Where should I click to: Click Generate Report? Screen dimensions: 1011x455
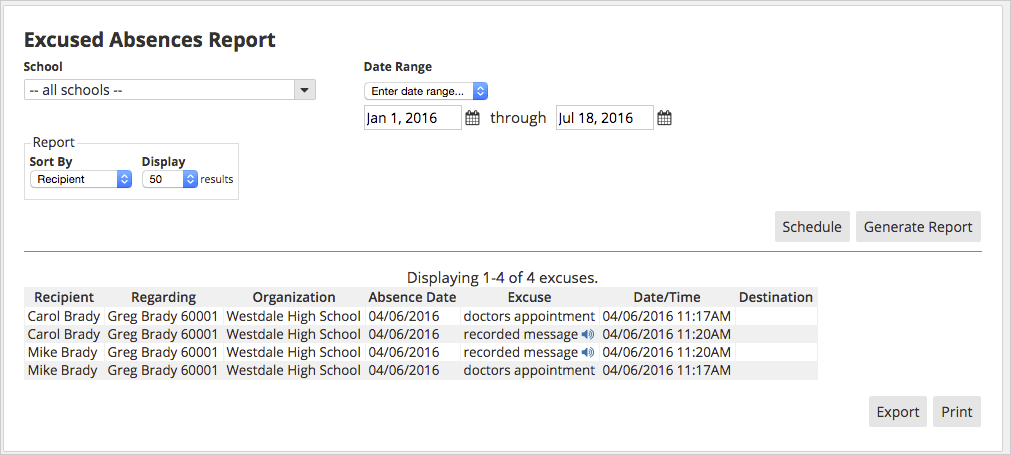tap(918, 227)
